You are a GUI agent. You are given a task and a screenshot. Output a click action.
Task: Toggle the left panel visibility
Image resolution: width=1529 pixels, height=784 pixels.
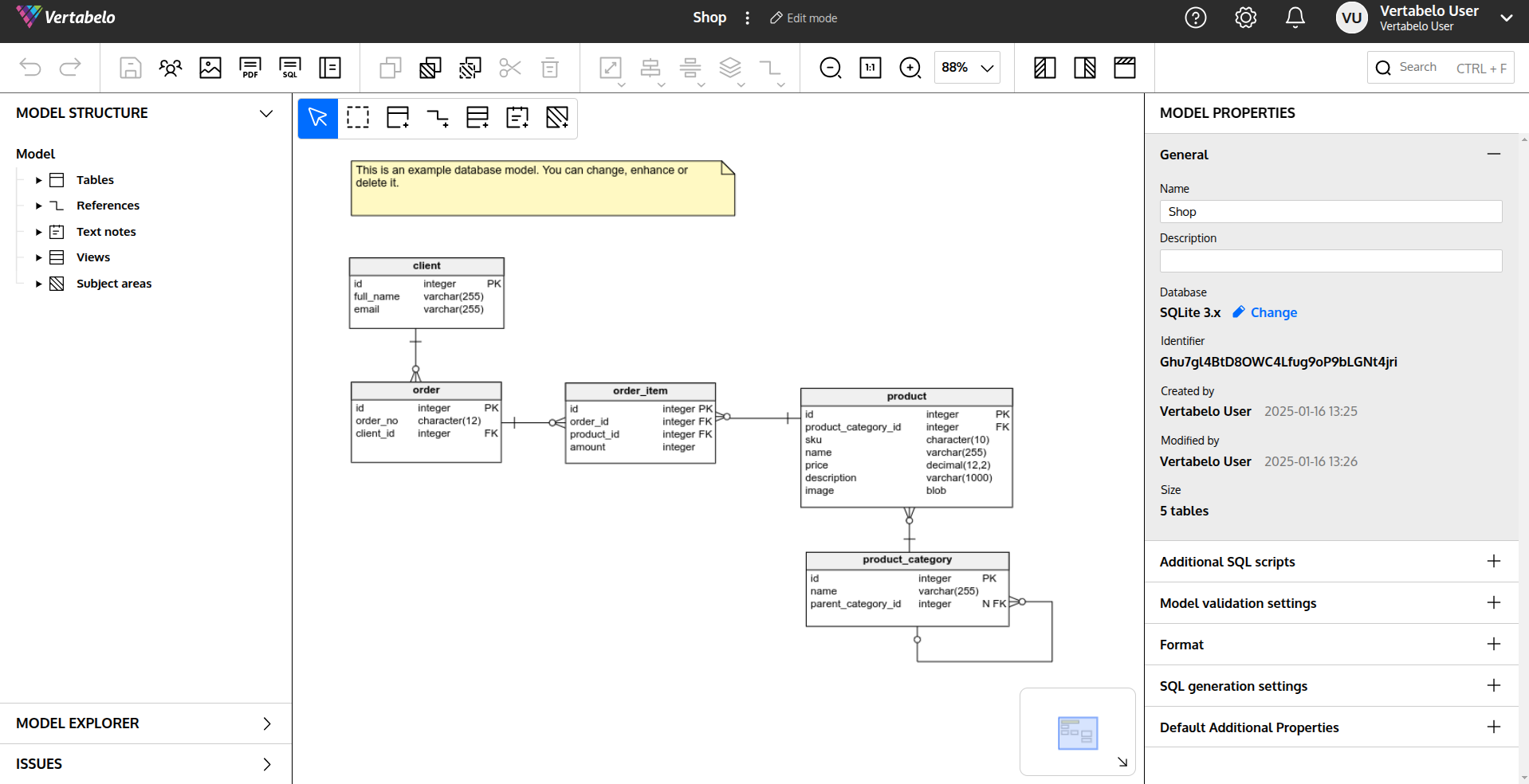[x=1044, y=68]
